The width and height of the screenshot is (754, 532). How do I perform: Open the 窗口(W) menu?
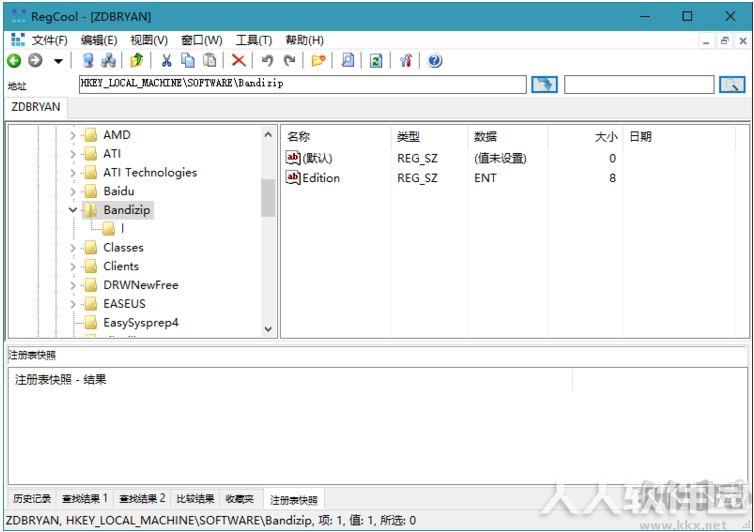tap(201, 40)
